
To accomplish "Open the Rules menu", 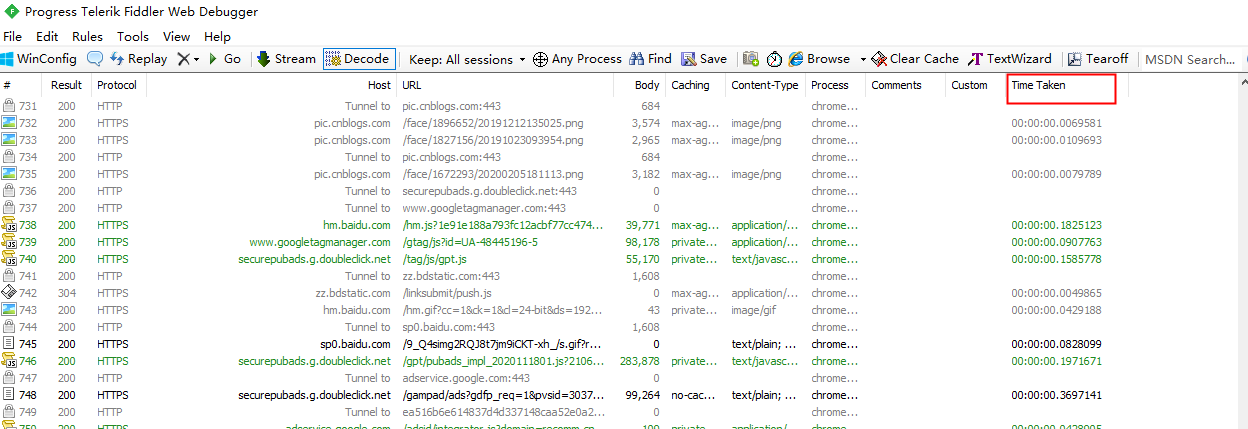I will (x=87, y=36).
